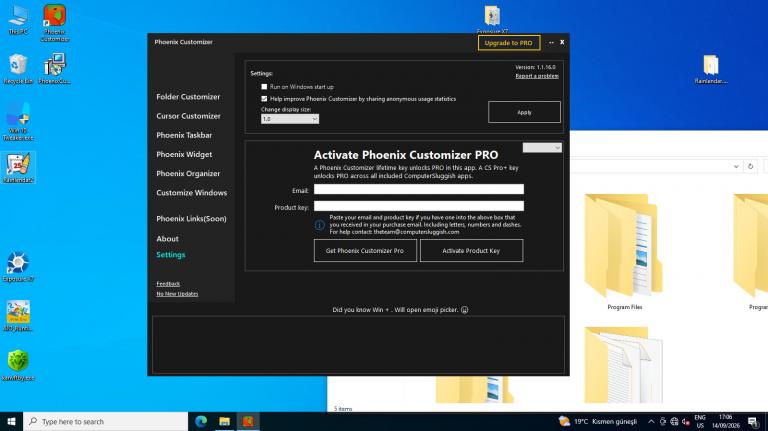The height and width of the screenshot is (431, 768).
Task: Click the meet-now tray icon beside network icon
Action: pos(663,421)
